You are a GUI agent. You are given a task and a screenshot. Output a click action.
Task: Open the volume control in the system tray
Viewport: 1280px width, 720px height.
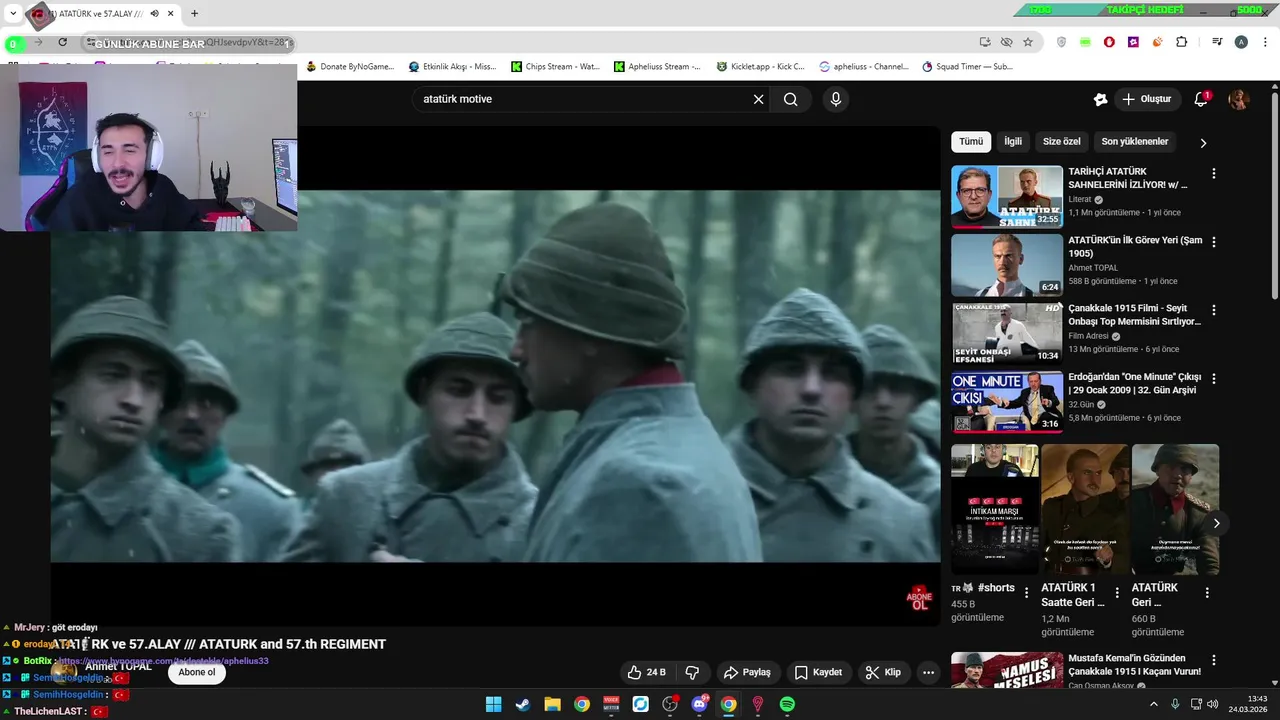[1213, 704]
